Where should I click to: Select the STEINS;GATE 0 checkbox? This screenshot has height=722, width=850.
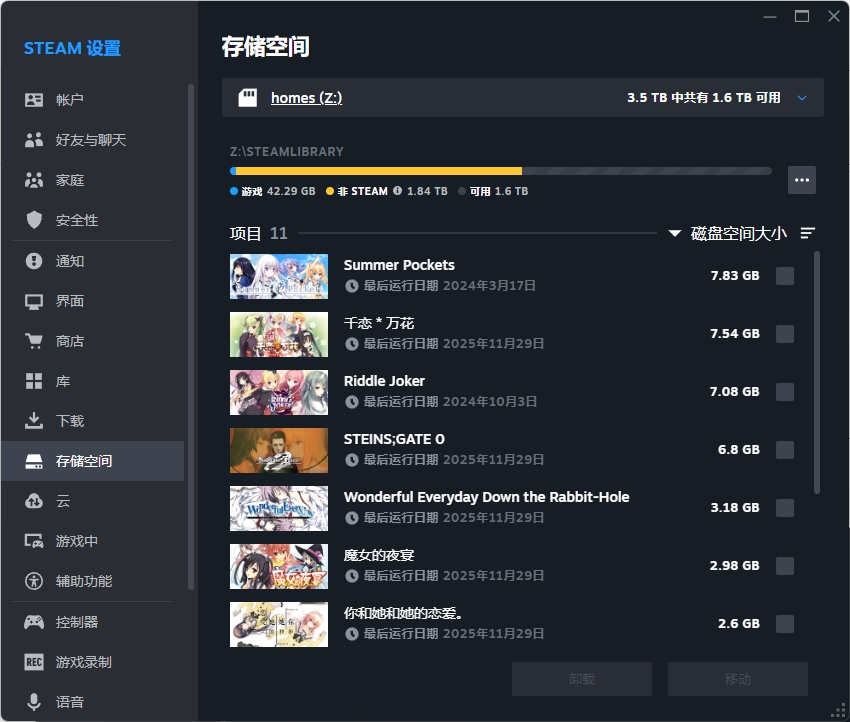pos(785,450)
